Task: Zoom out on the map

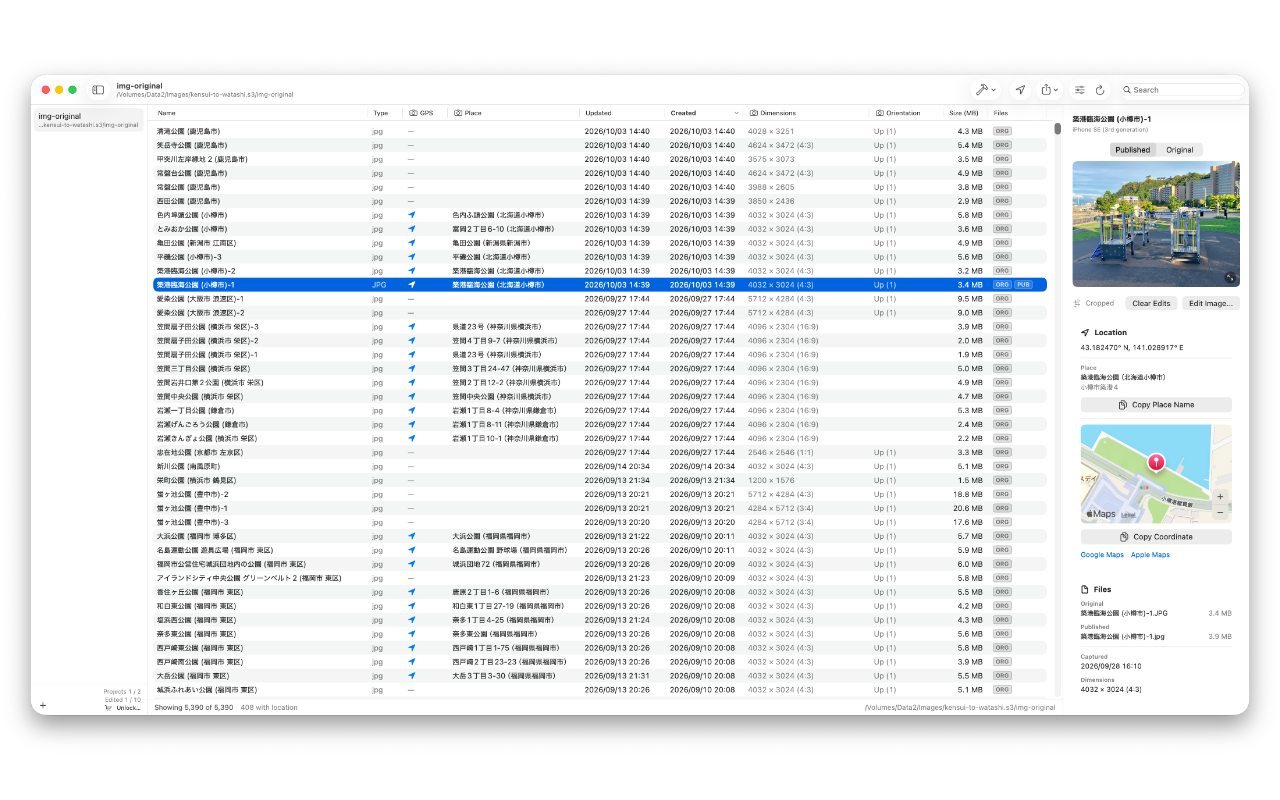Action: pos(1220,512)
